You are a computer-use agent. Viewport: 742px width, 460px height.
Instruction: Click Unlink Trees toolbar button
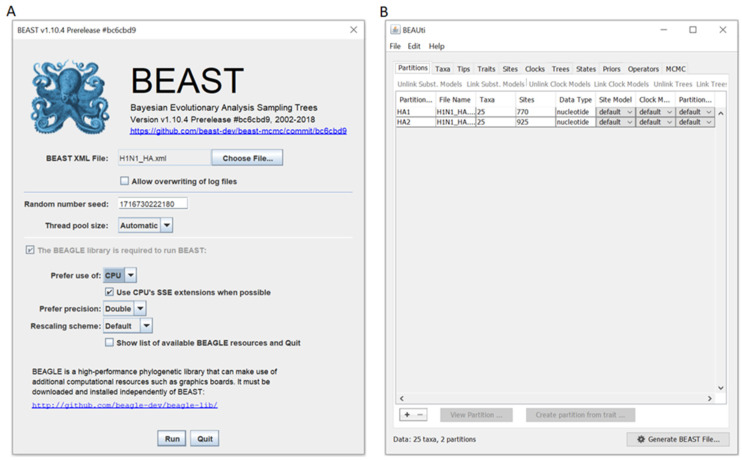tap(672, 84)
